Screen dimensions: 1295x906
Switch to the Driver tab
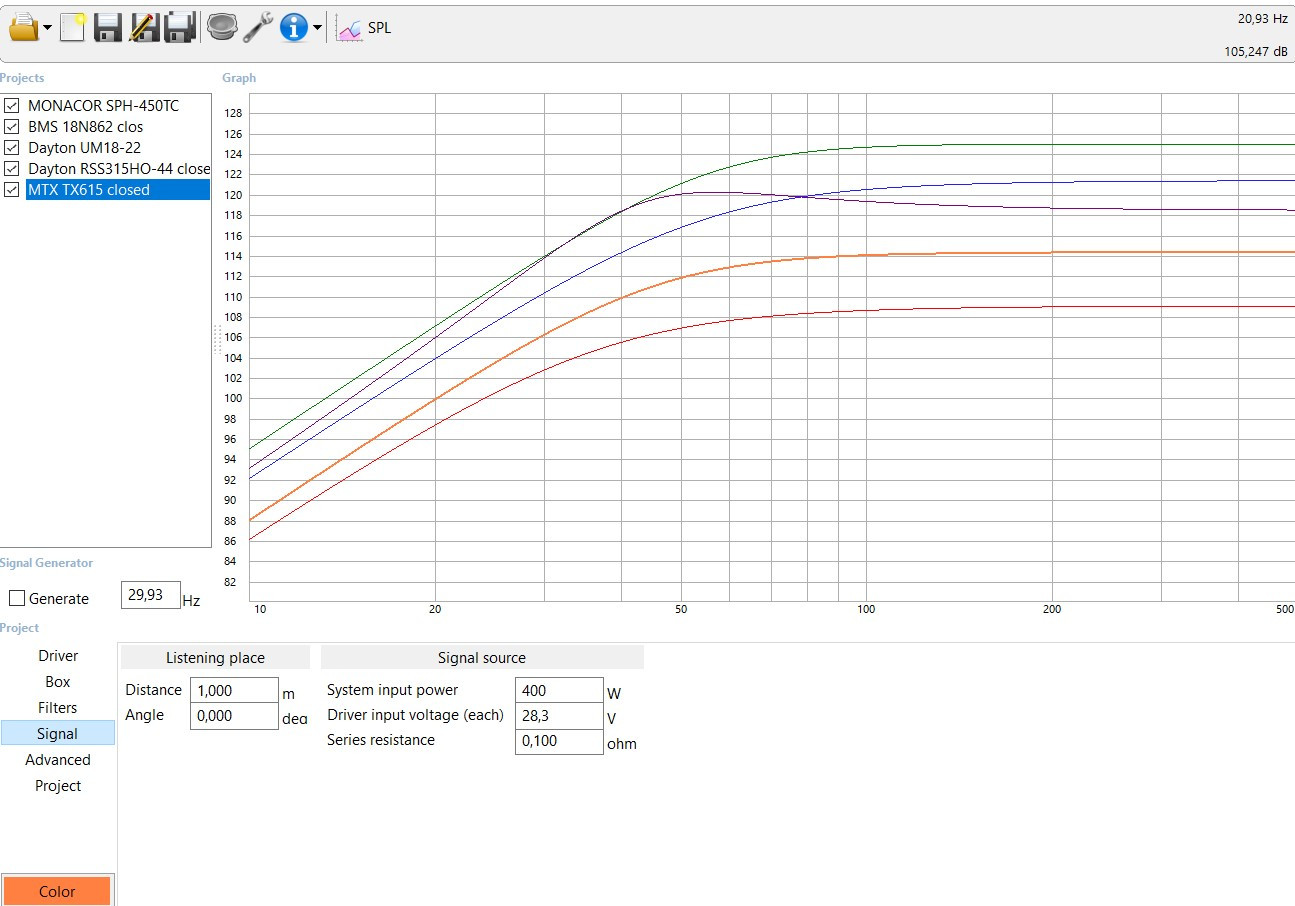pos(58,656)
